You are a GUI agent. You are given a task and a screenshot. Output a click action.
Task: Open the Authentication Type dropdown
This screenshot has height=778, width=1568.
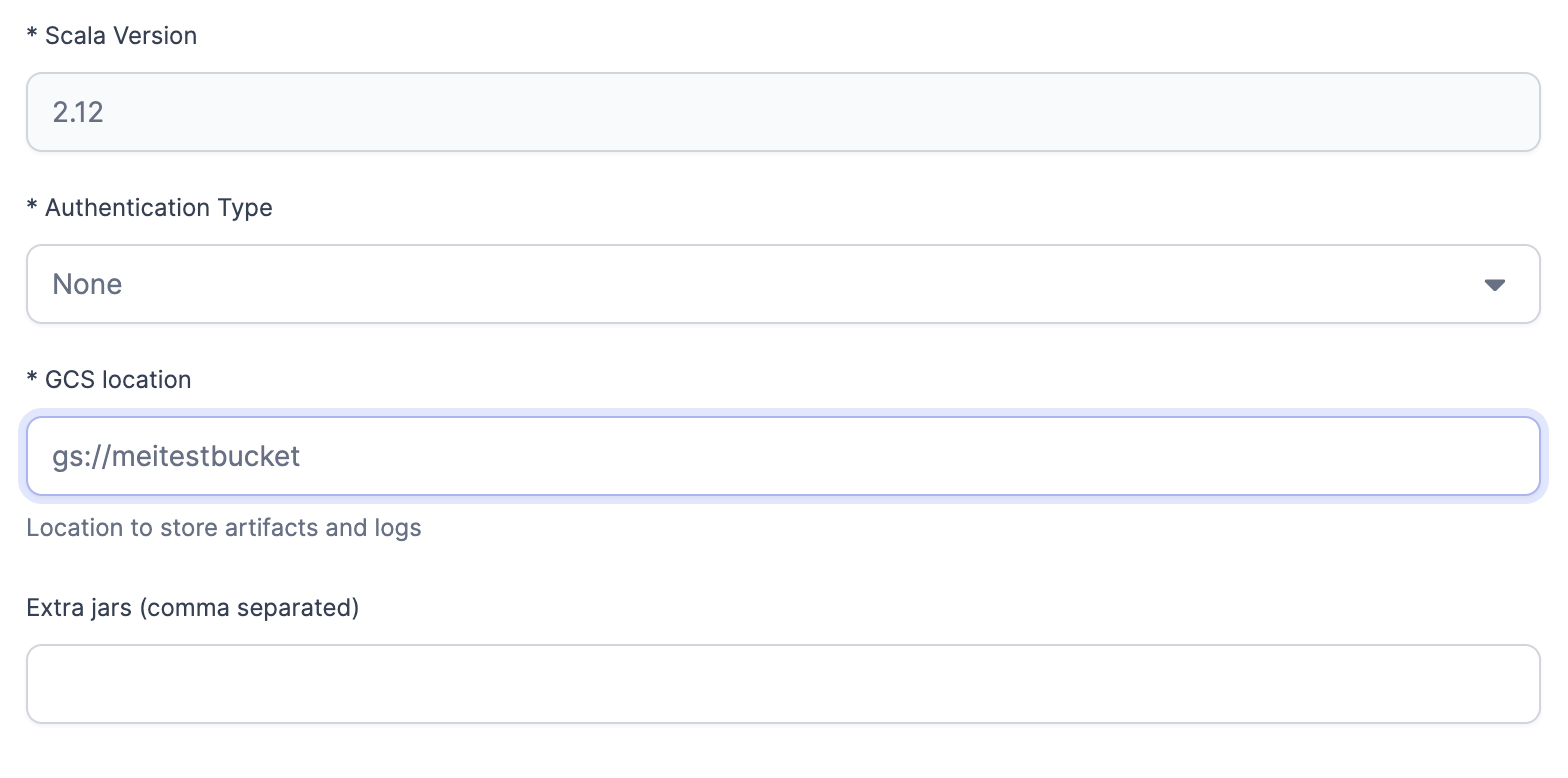tap(782, 285)
